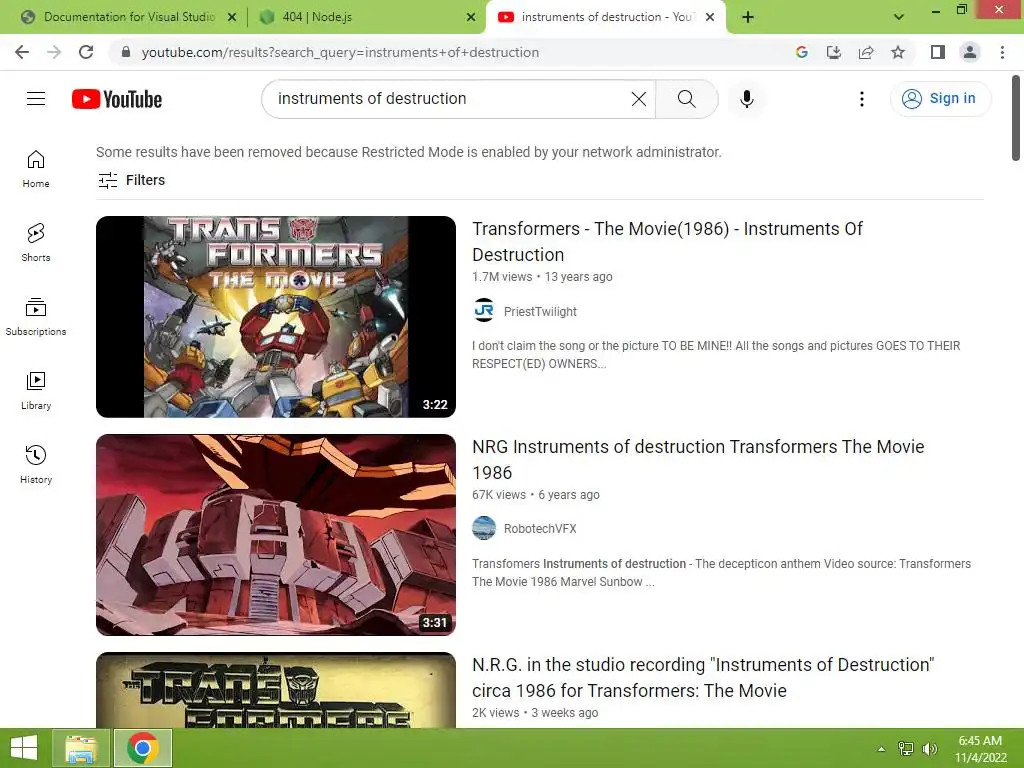Click PriestTwilight channel avatar

[x=484, y=310]
